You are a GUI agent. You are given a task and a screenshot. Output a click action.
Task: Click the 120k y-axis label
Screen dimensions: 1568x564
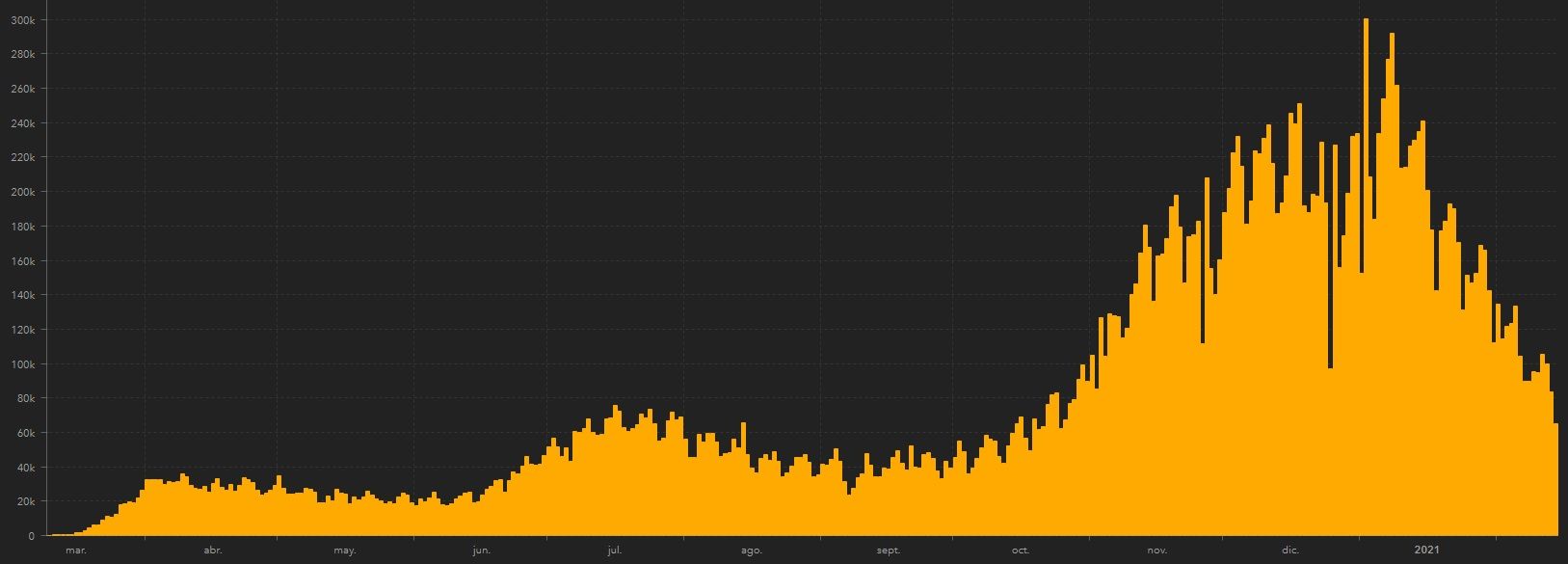coord(24,330)
